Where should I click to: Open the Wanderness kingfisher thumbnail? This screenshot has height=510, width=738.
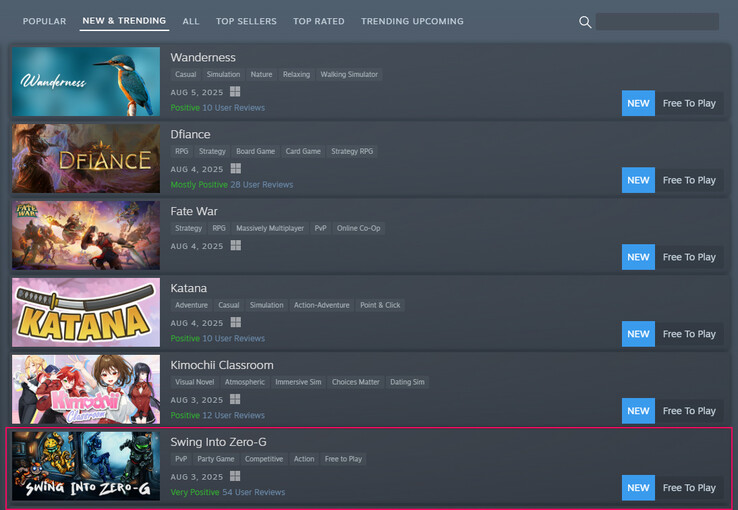(x=86, y=81)
